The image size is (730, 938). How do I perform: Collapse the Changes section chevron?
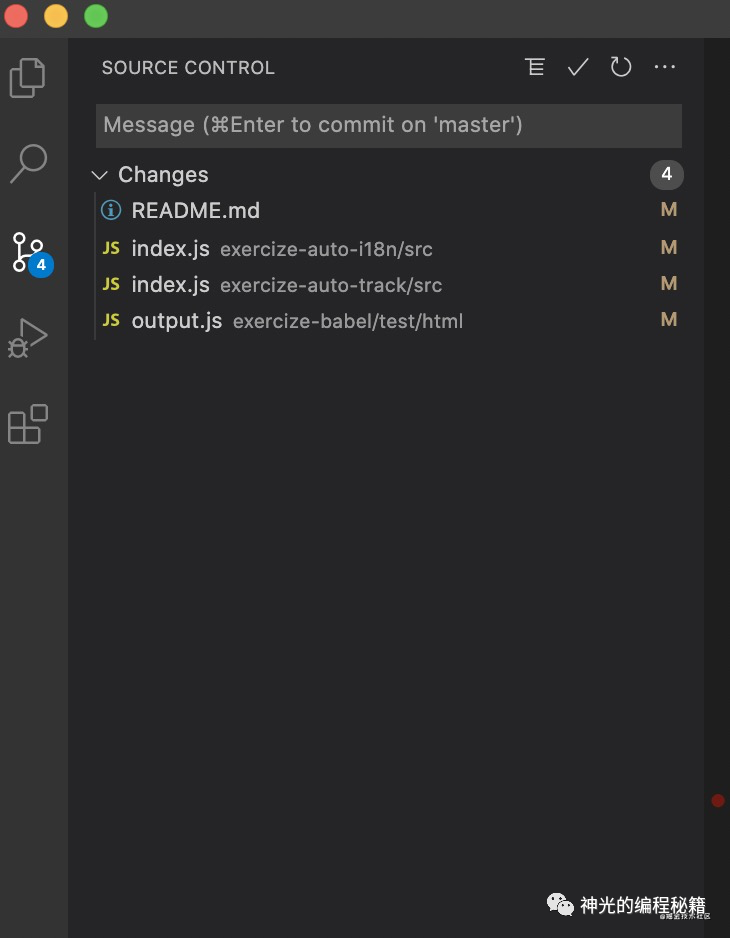[x=100, y=175]
